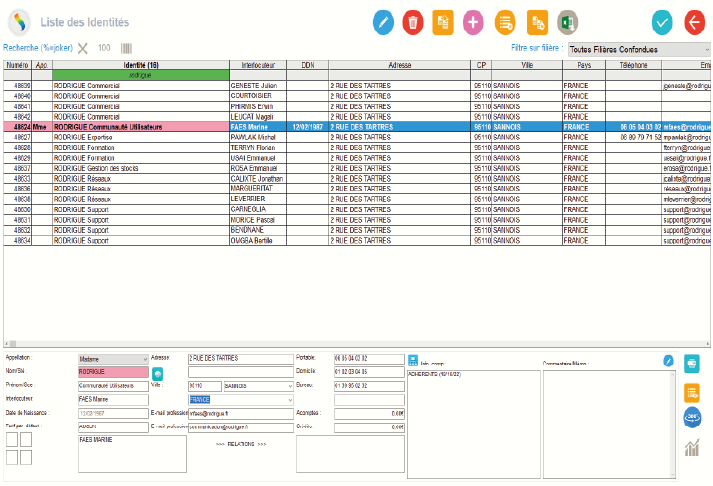Click the barcode icon next to 100
This screenshot has height=486, width=713.
(x=126, y=48)
